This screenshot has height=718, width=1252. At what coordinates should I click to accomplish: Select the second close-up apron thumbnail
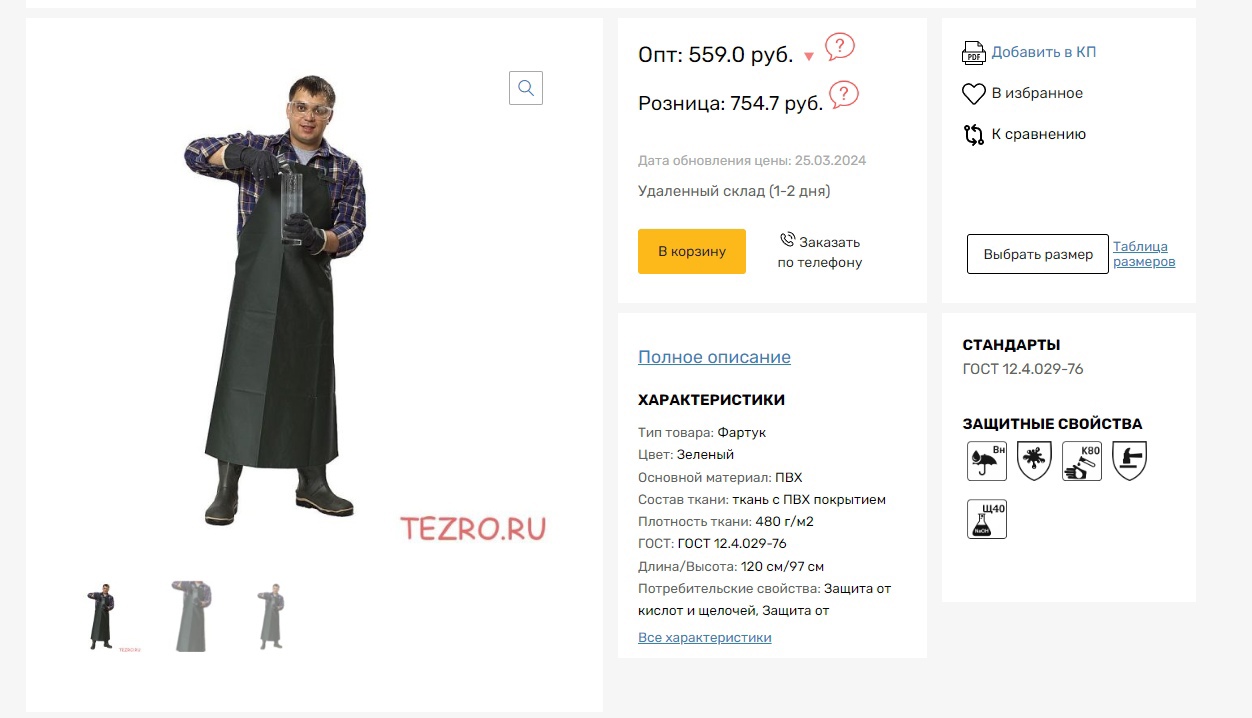tap(190, 616)
